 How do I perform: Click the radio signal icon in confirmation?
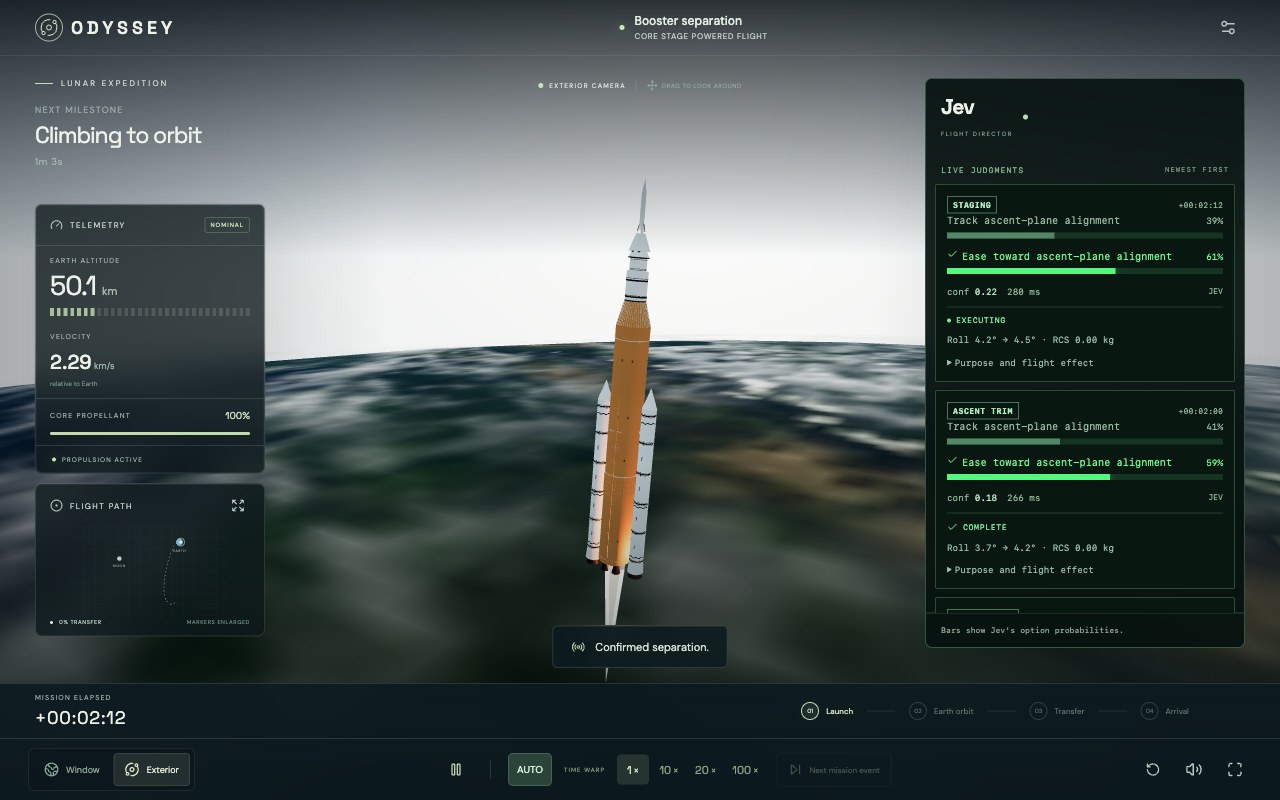coord(578,647)
